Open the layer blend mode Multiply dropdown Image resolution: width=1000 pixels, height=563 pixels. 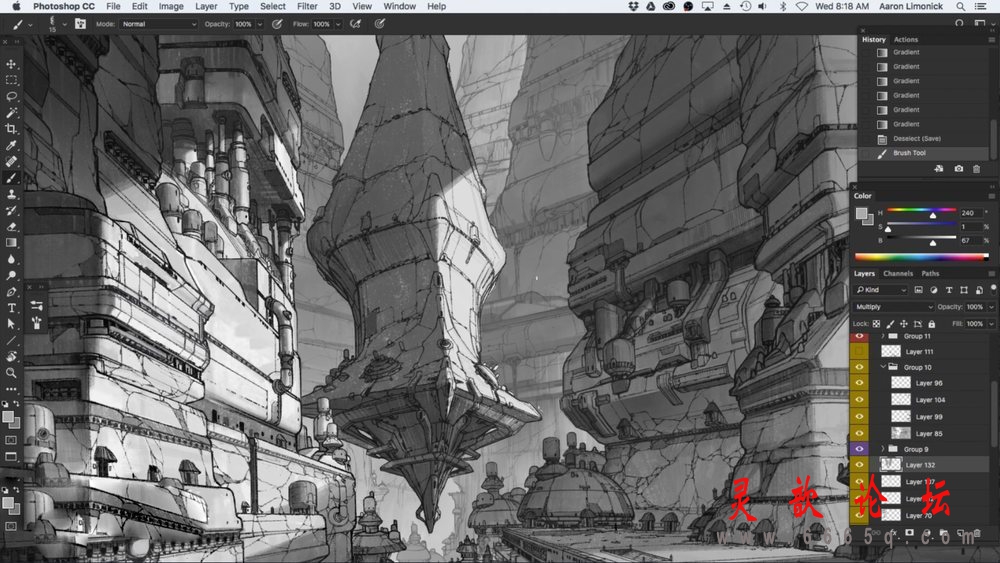tap(894, 307)
